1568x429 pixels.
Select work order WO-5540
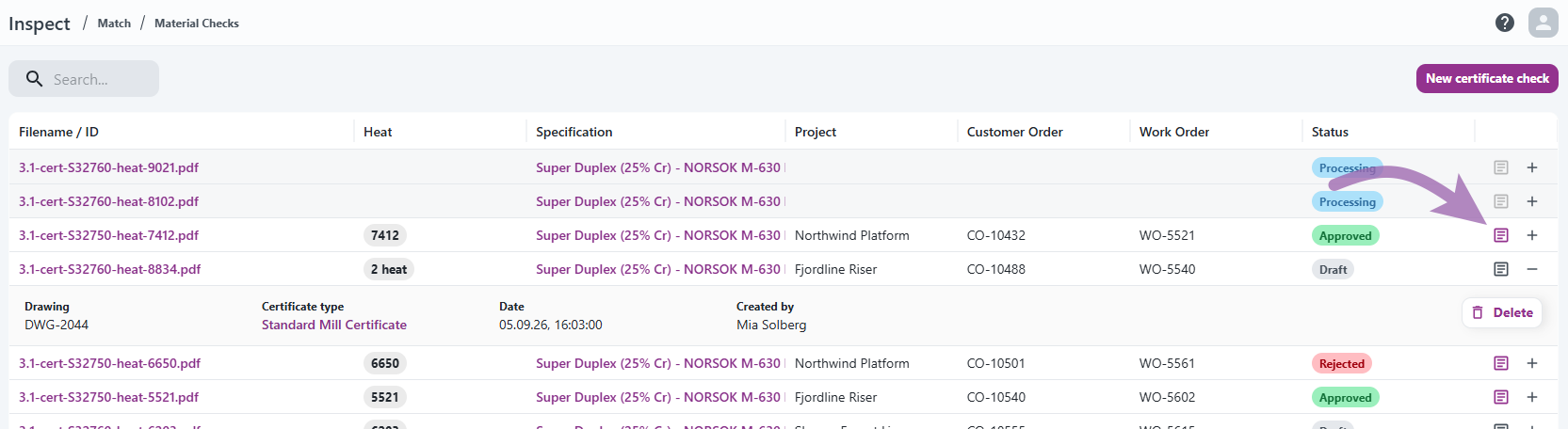(x=1168, y=269)
